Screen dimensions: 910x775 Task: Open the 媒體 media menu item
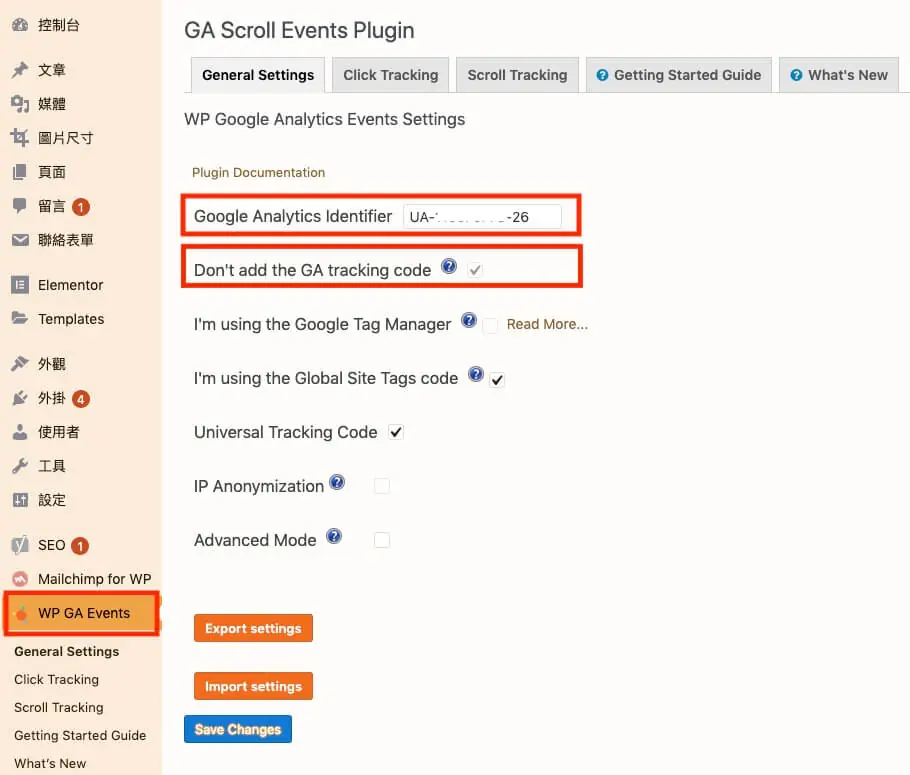tap(52, 104)
